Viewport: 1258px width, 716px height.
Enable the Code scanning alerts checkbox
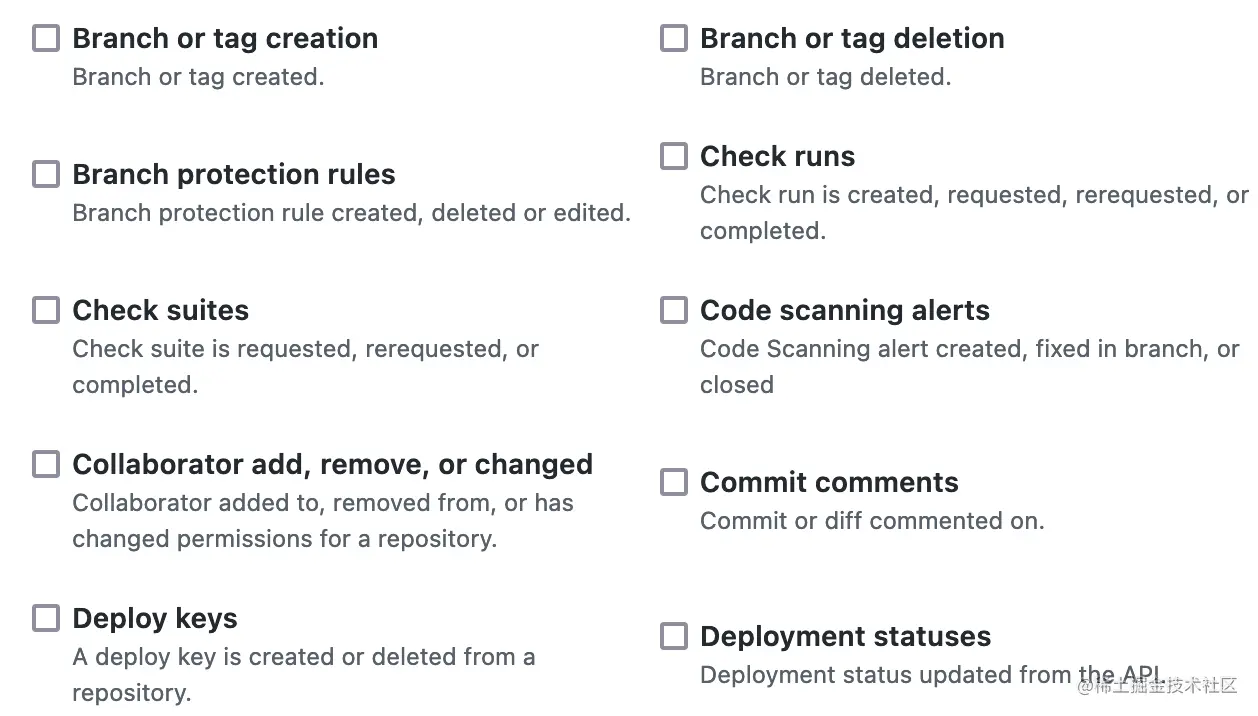(x=674, y=310)
